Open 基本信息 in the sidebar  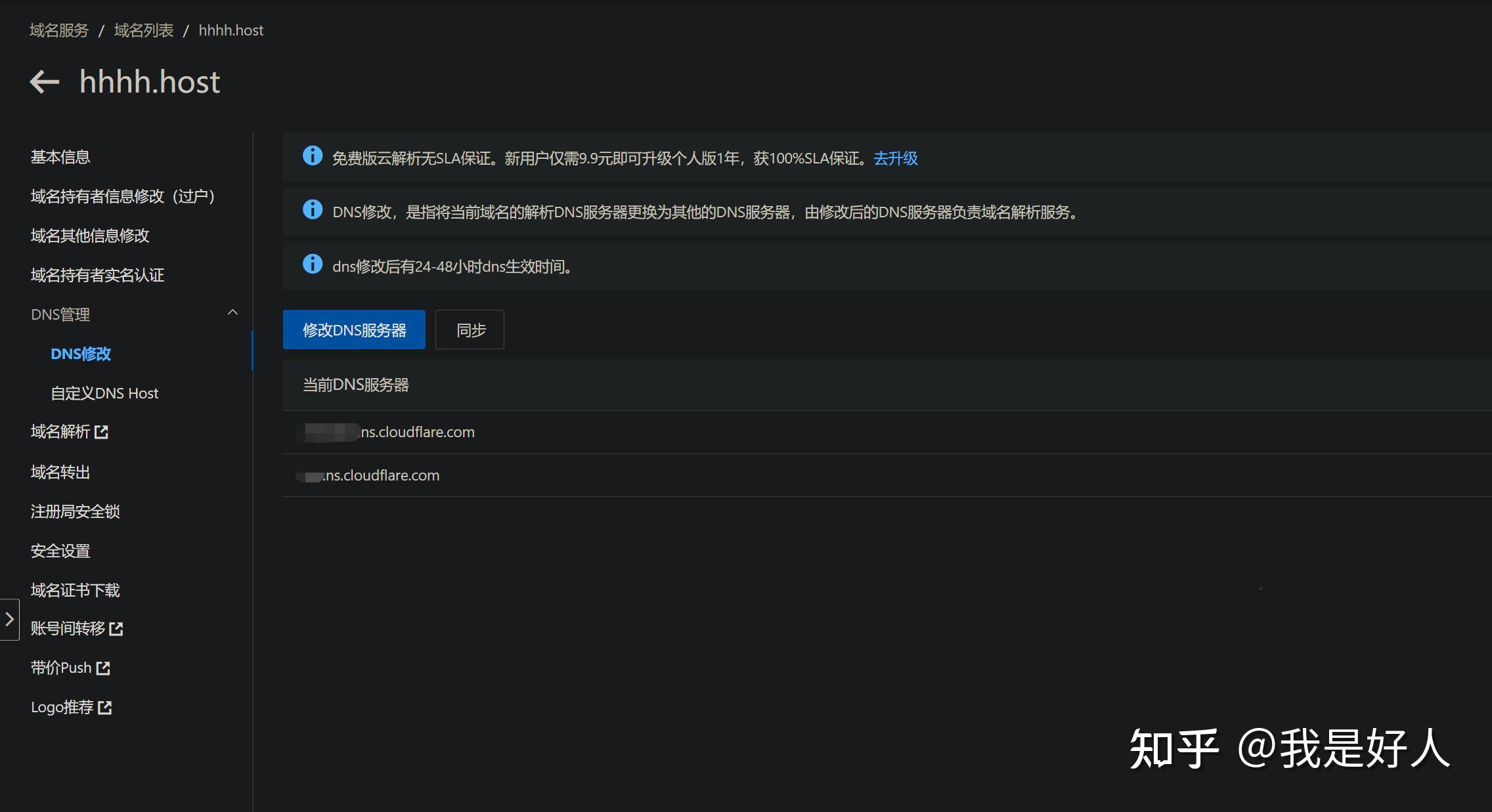pos(60,157)
